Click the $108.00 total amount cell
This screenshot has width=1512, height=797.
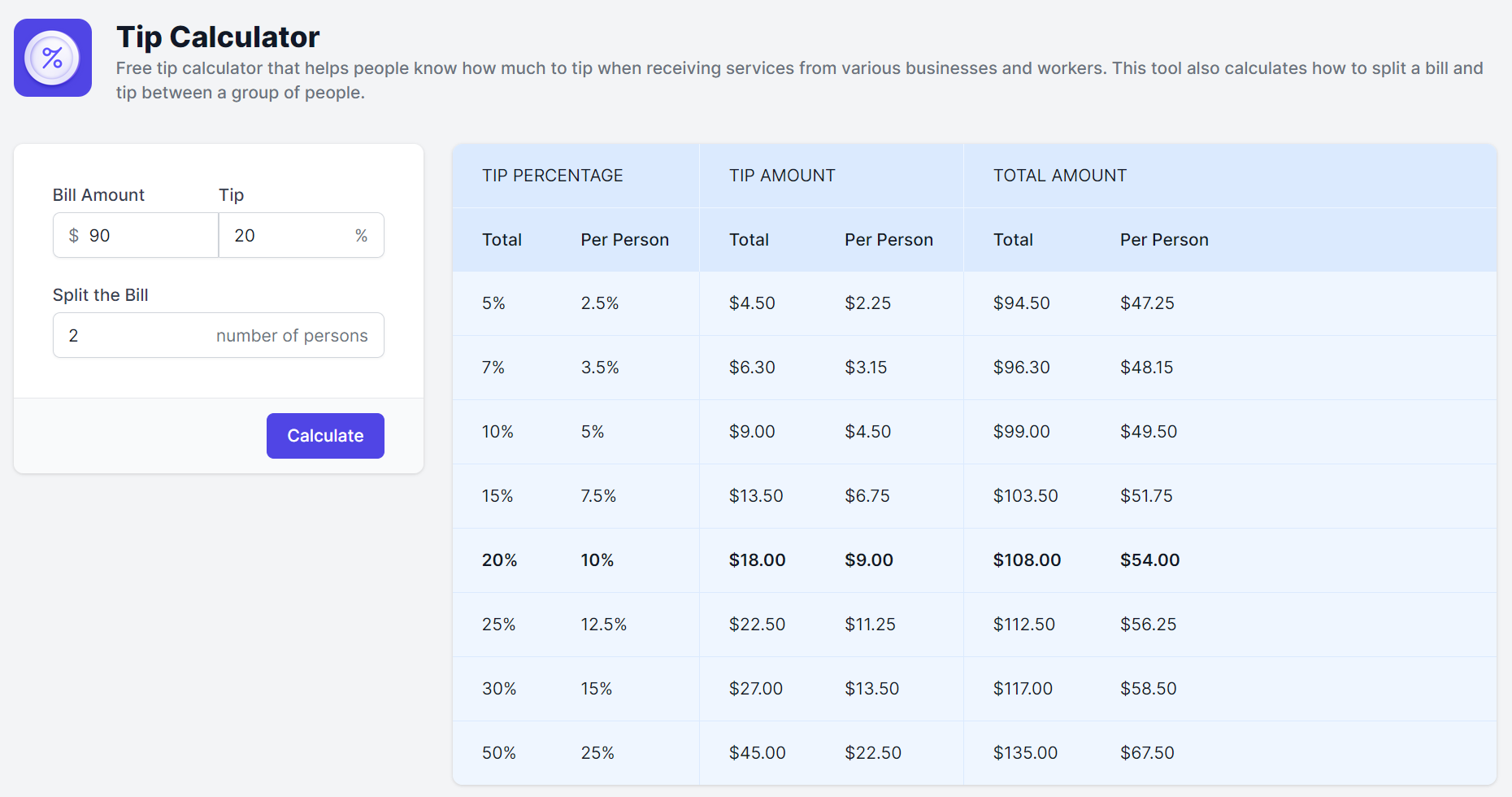[x=1027, y=560]
